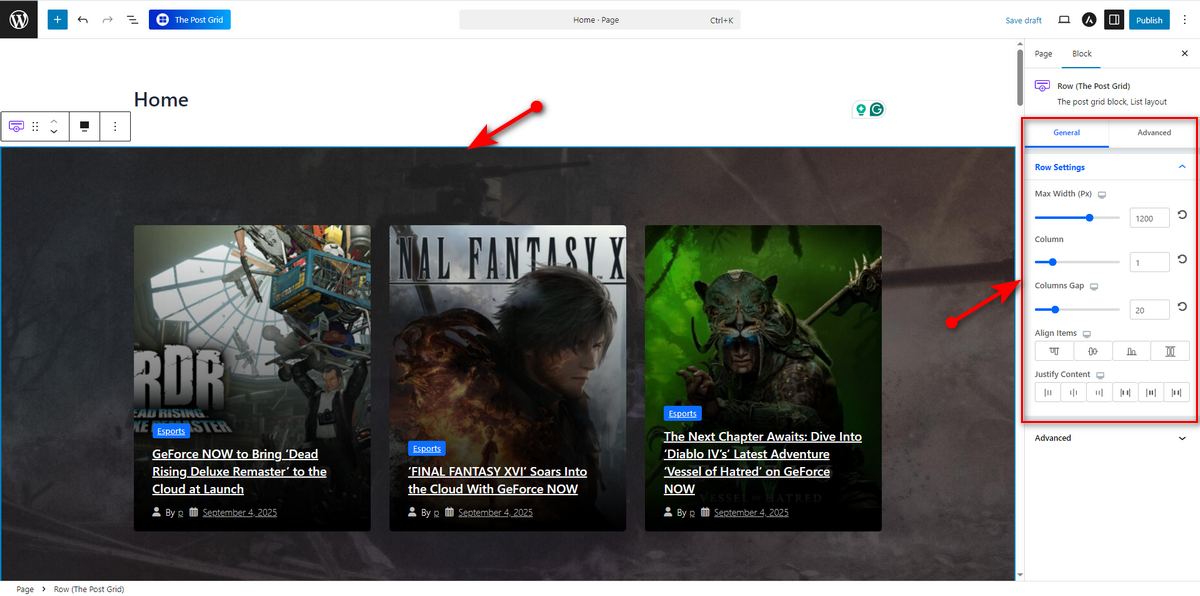This screenshot has width=1200, height=596.
Task: Open the block toolbar options menu
Action: [115, 126]
